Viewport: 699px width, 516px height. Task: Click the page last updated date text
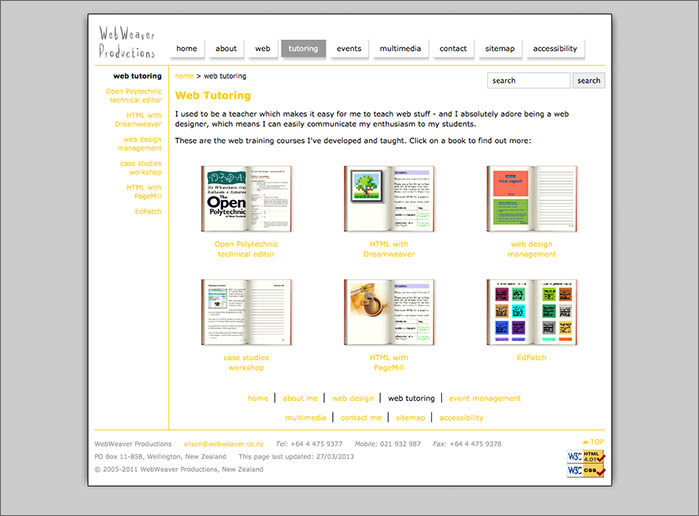(x=296, y=457)
